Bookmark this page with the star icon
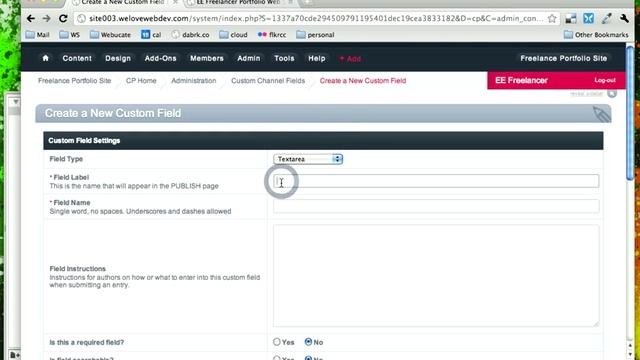640x360 pixels. (552, 18)
